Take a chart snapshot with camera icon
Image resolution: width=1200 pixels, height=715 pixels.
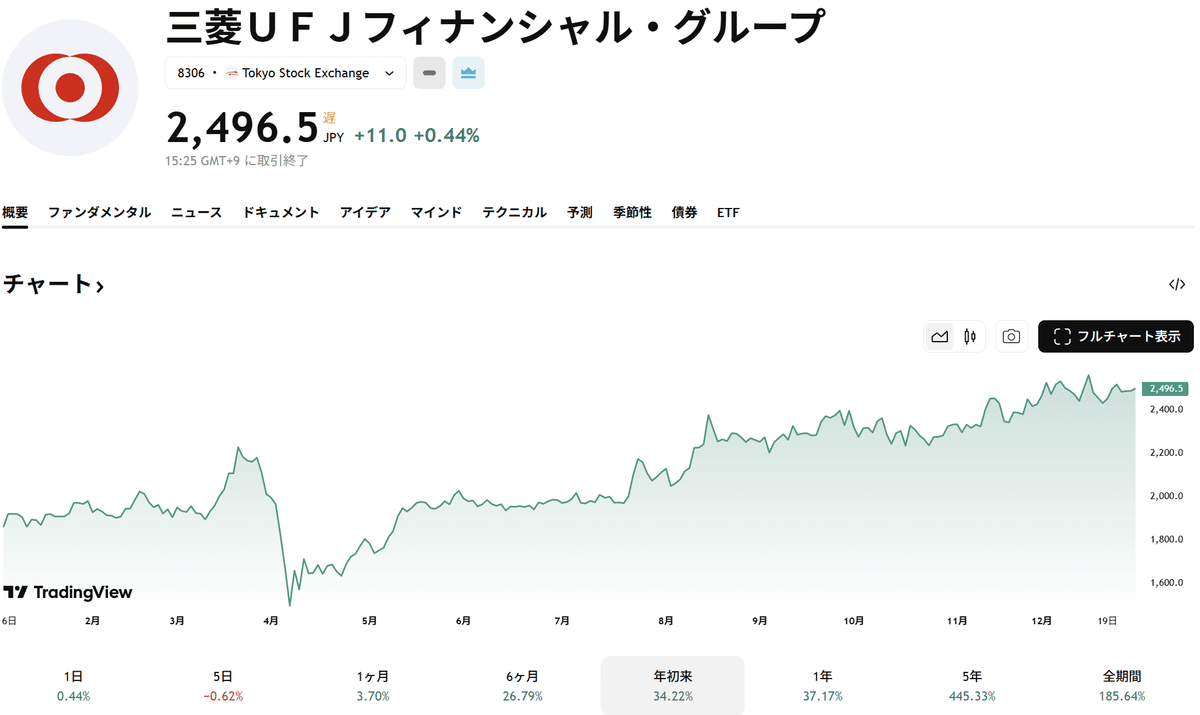coord(1011,337)
